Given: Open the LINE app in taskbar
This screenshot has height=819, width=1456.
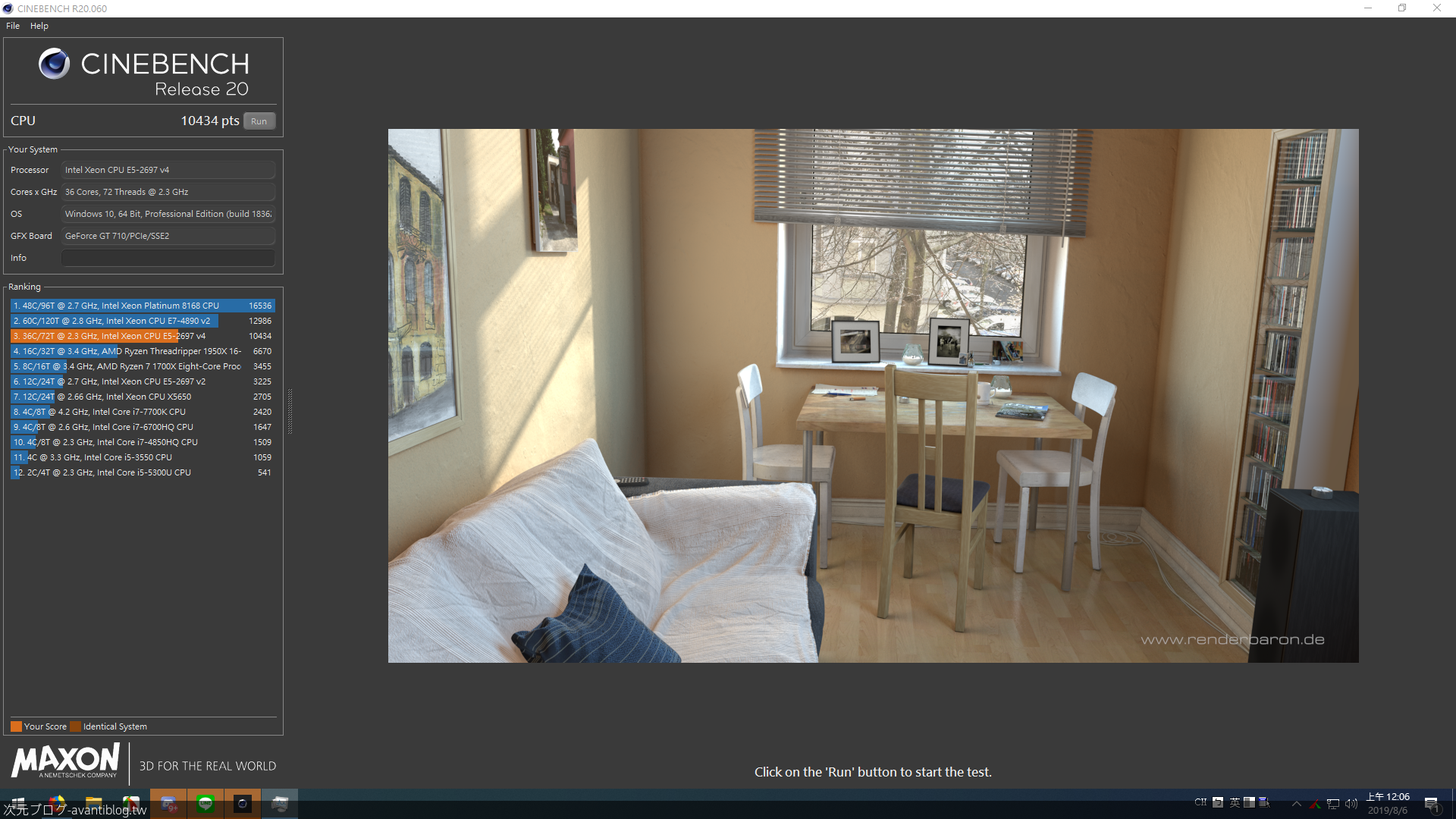Looking at the screenshot, I should [206, 804].
